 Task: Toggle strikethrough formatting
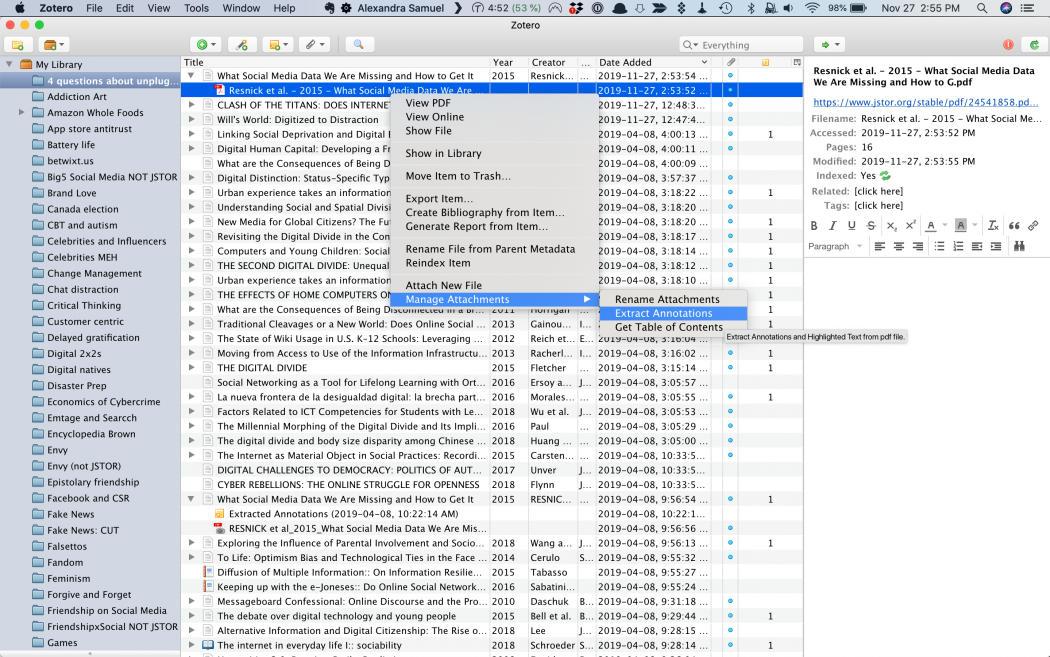(x=871, y=226)
